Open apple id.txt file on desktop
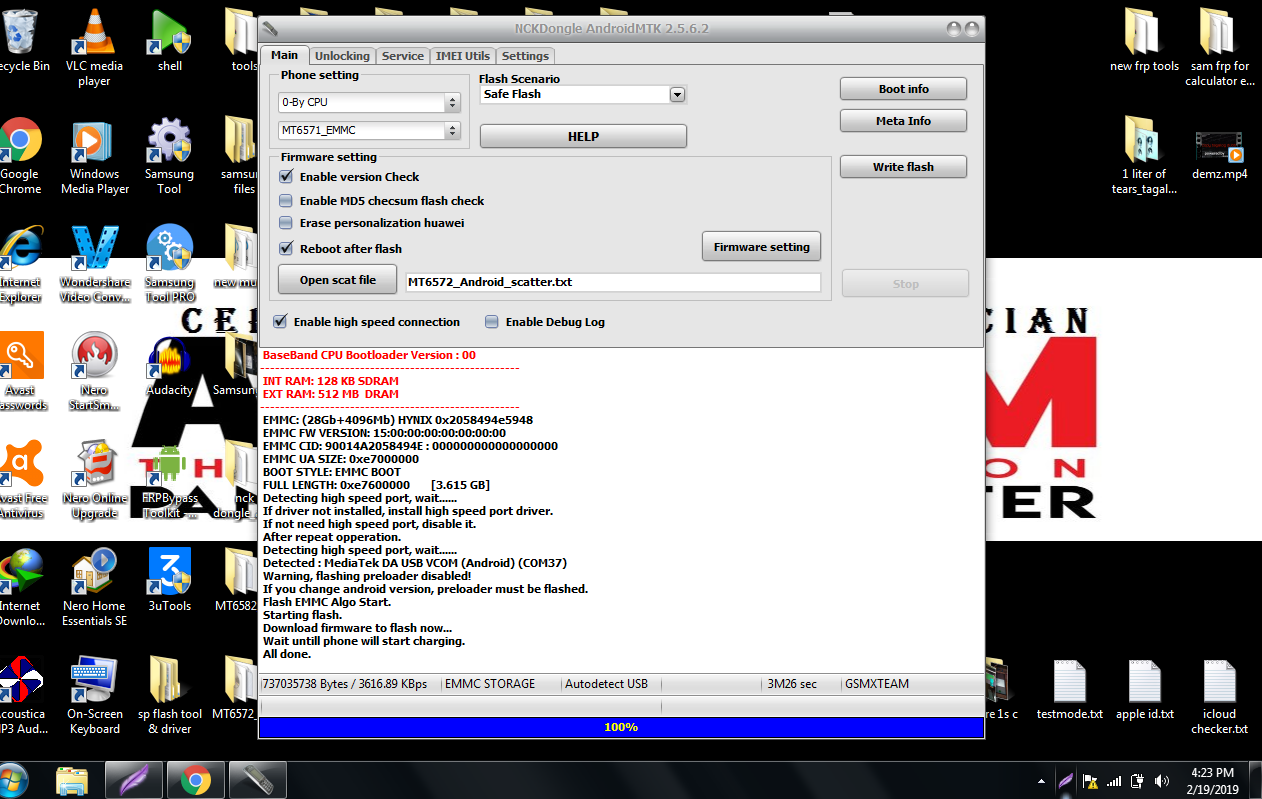The height and width of the screenshot is (799, 1262). click(1144, 688)
